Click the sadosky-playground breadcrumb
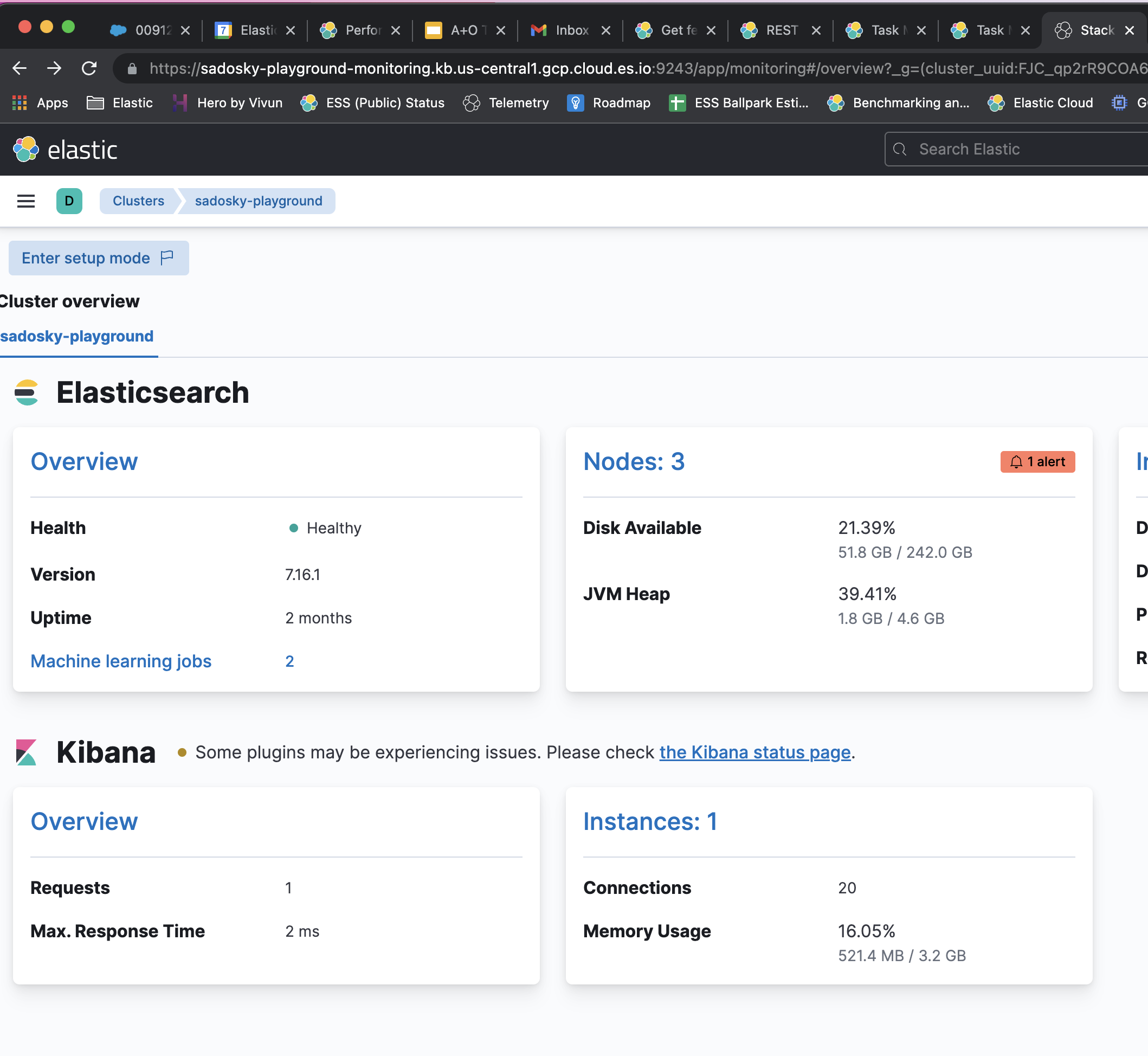Image resolution: width=1148 pixels, height=1056 pixels. click(x=259, y=201)
